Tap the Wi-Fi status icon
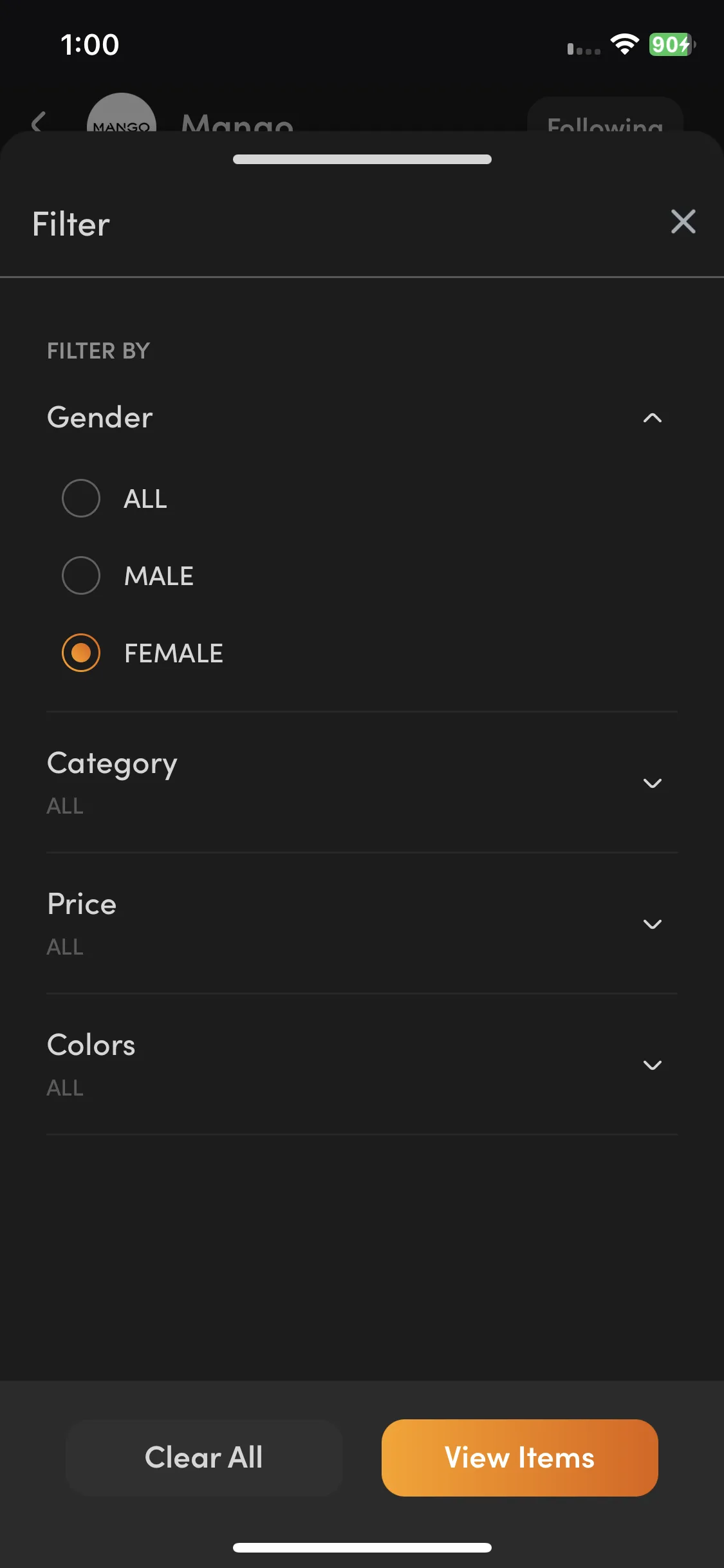The image size is (724, 1568). click(624, 44)
